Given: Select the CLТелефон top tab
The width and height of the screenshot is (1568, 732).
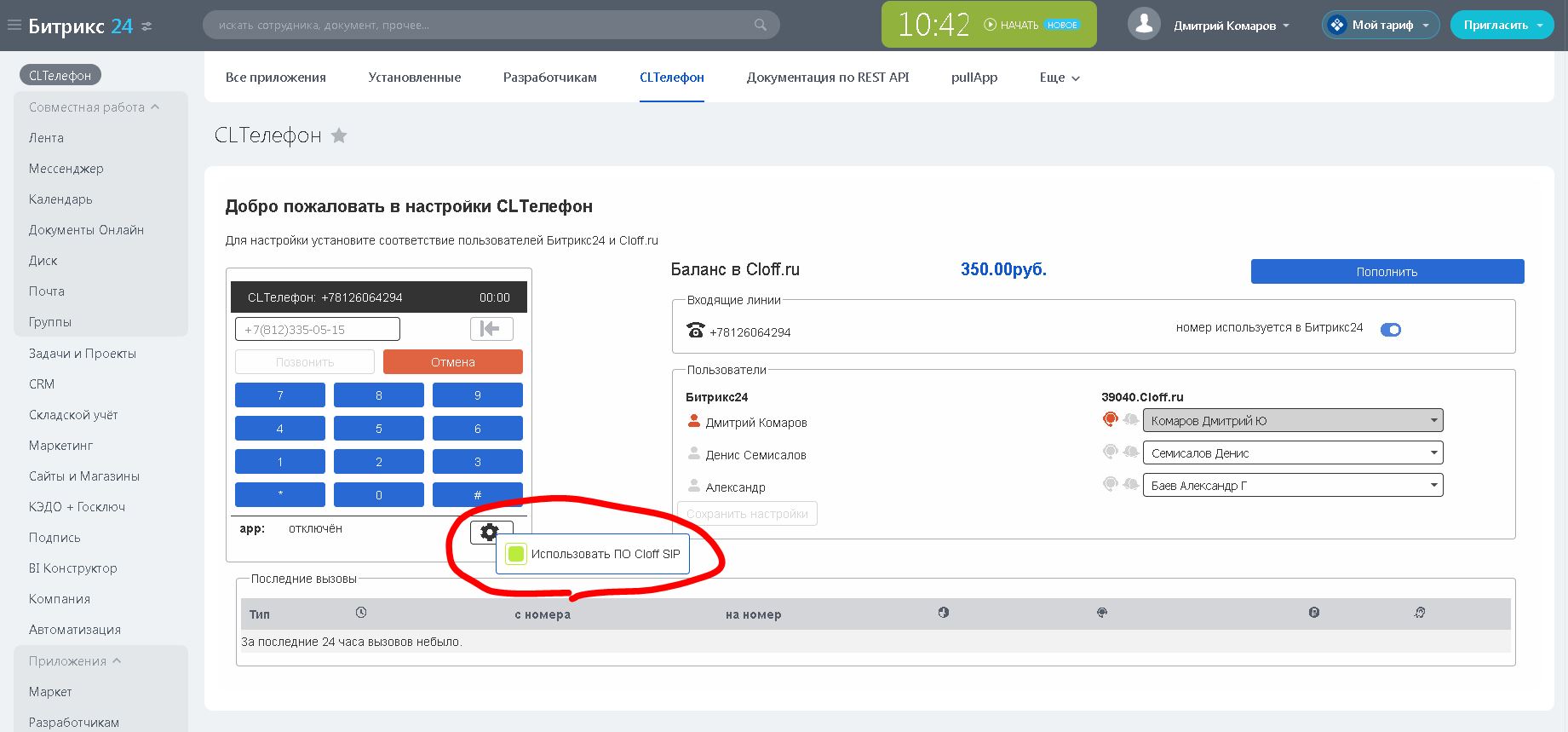Looking at the screenshot, I should point(672,78).
